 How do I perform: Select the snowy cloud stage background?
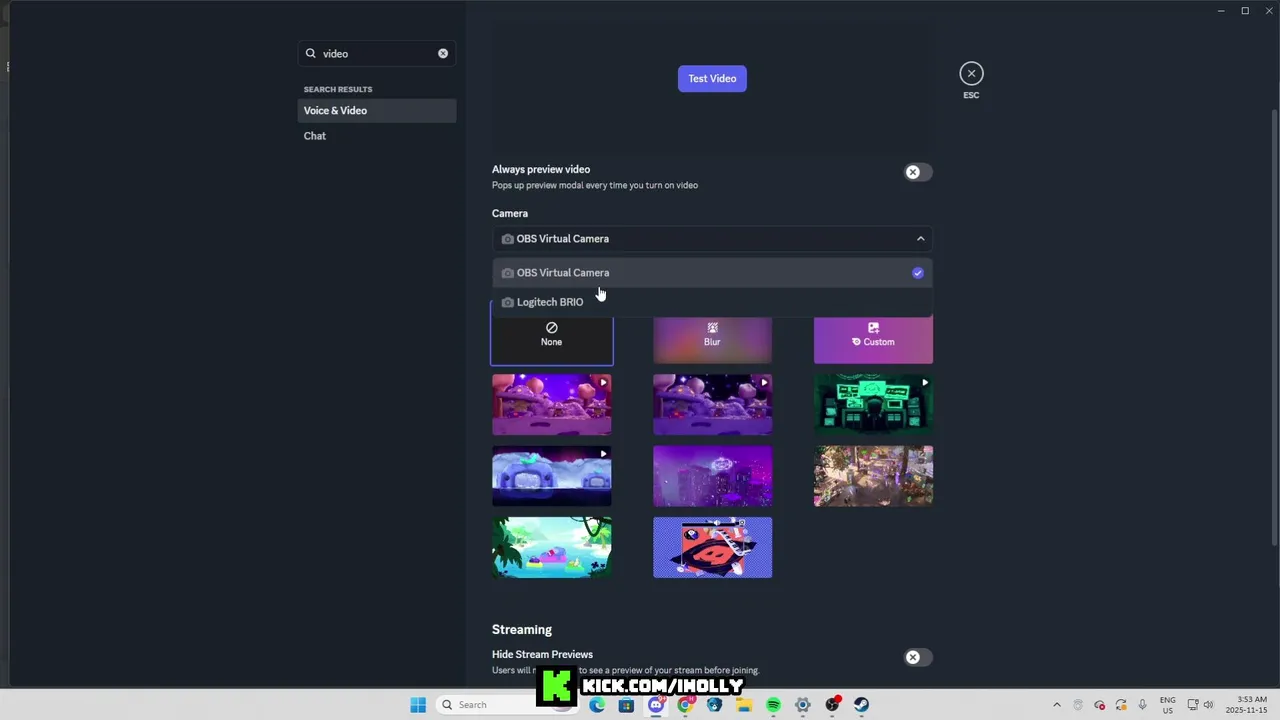(552, 476)
